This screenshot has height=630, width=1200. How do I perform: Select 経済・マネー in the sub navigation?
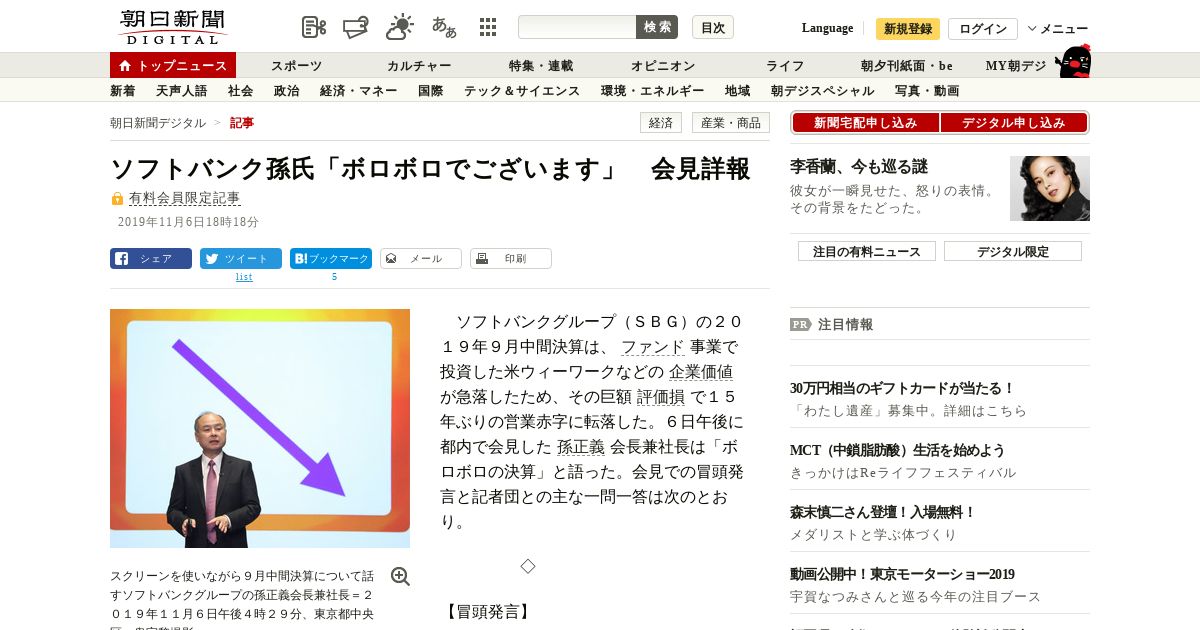point(359,91)
